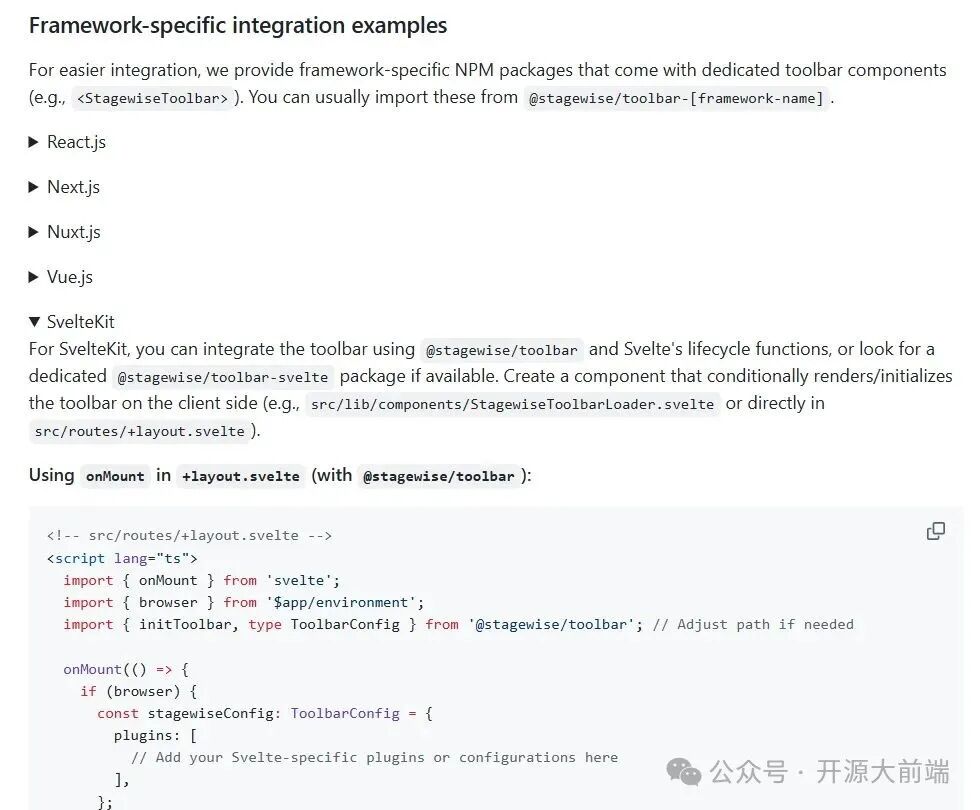Select the StagewiseToolbar inline code snippet
Screen dimensions: 980x810
point(151,97)
